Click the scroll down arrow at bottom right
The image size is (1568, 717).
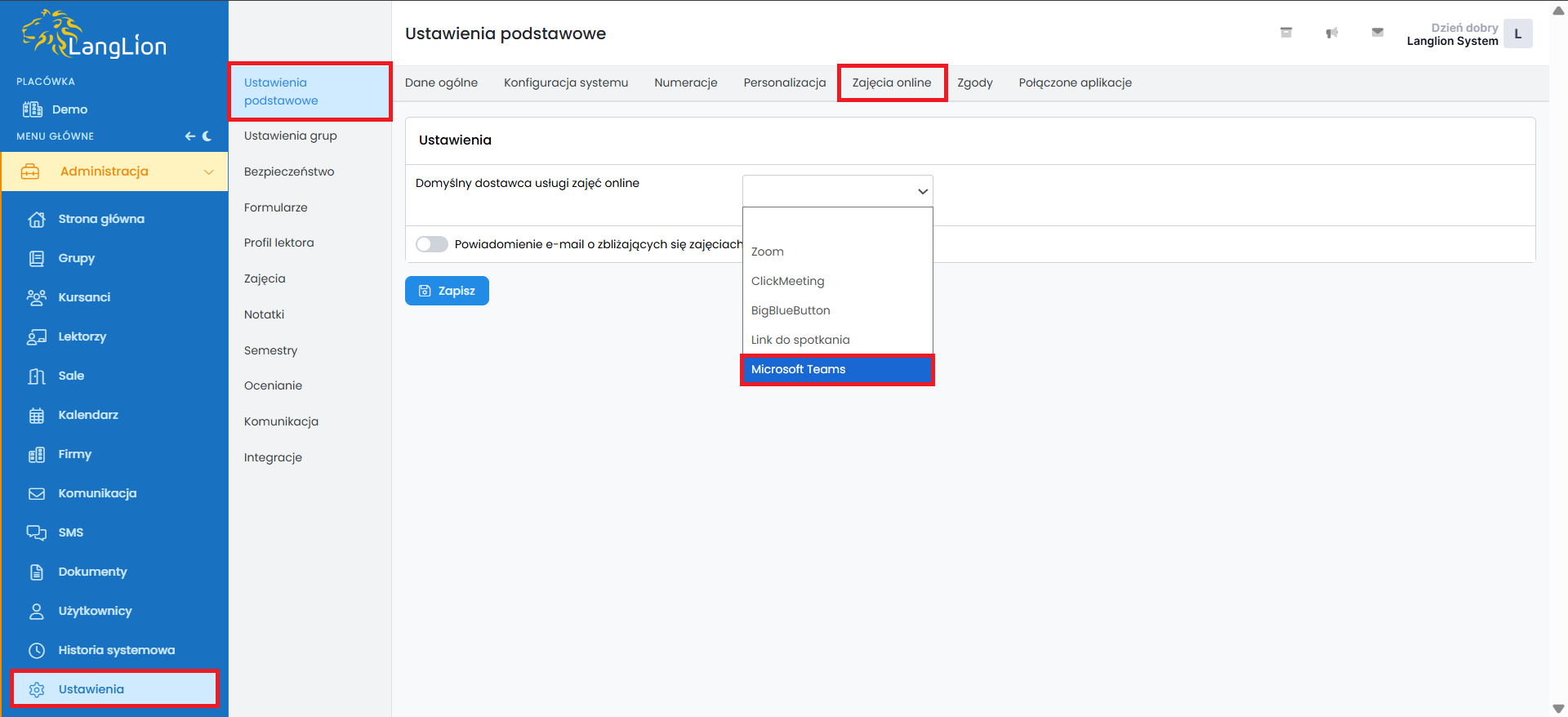tap(1558, 709)
